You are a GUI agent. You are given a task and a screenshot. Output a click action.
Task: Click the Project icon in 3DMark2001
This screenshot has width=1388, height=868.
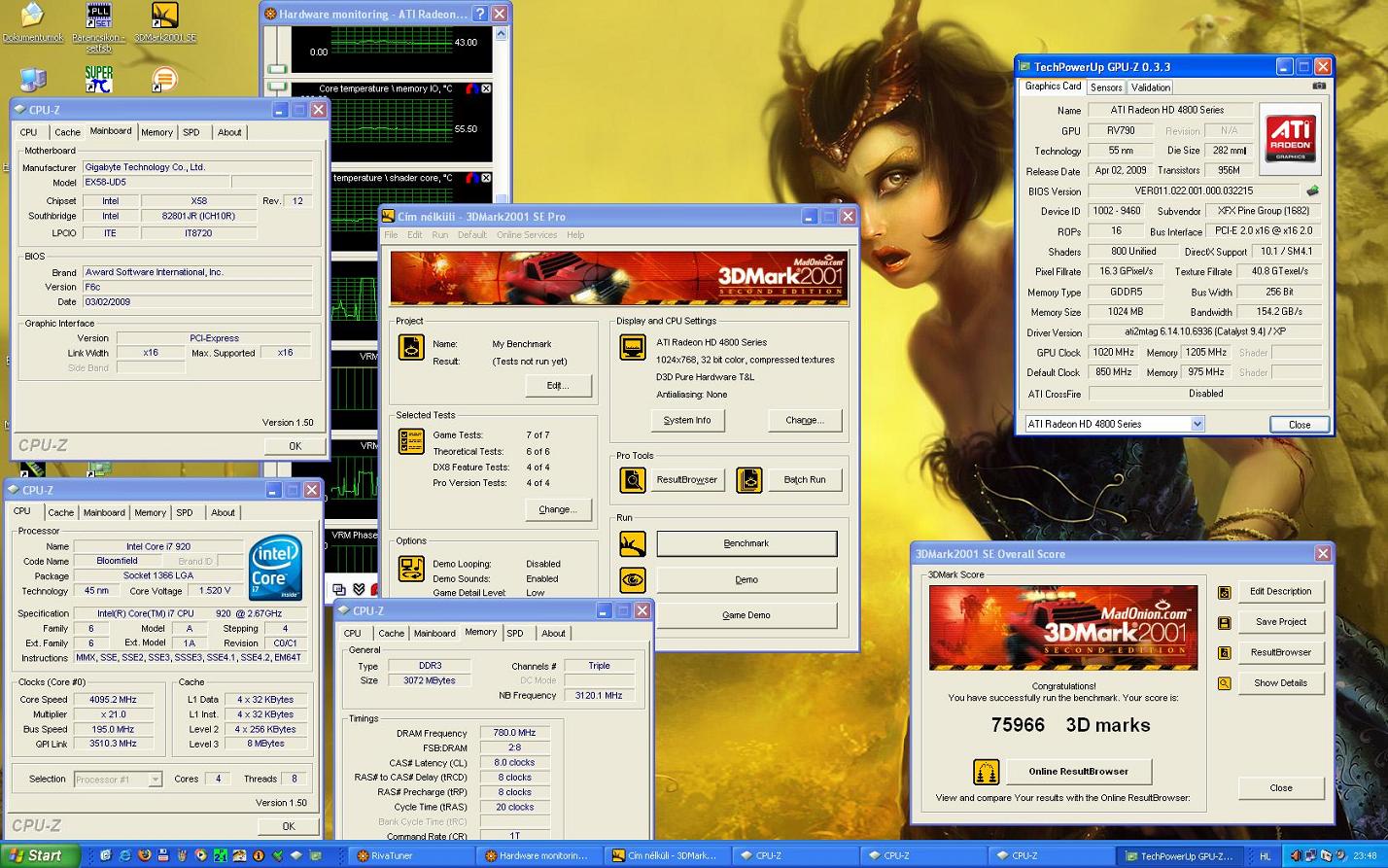[x=411, y=348]
